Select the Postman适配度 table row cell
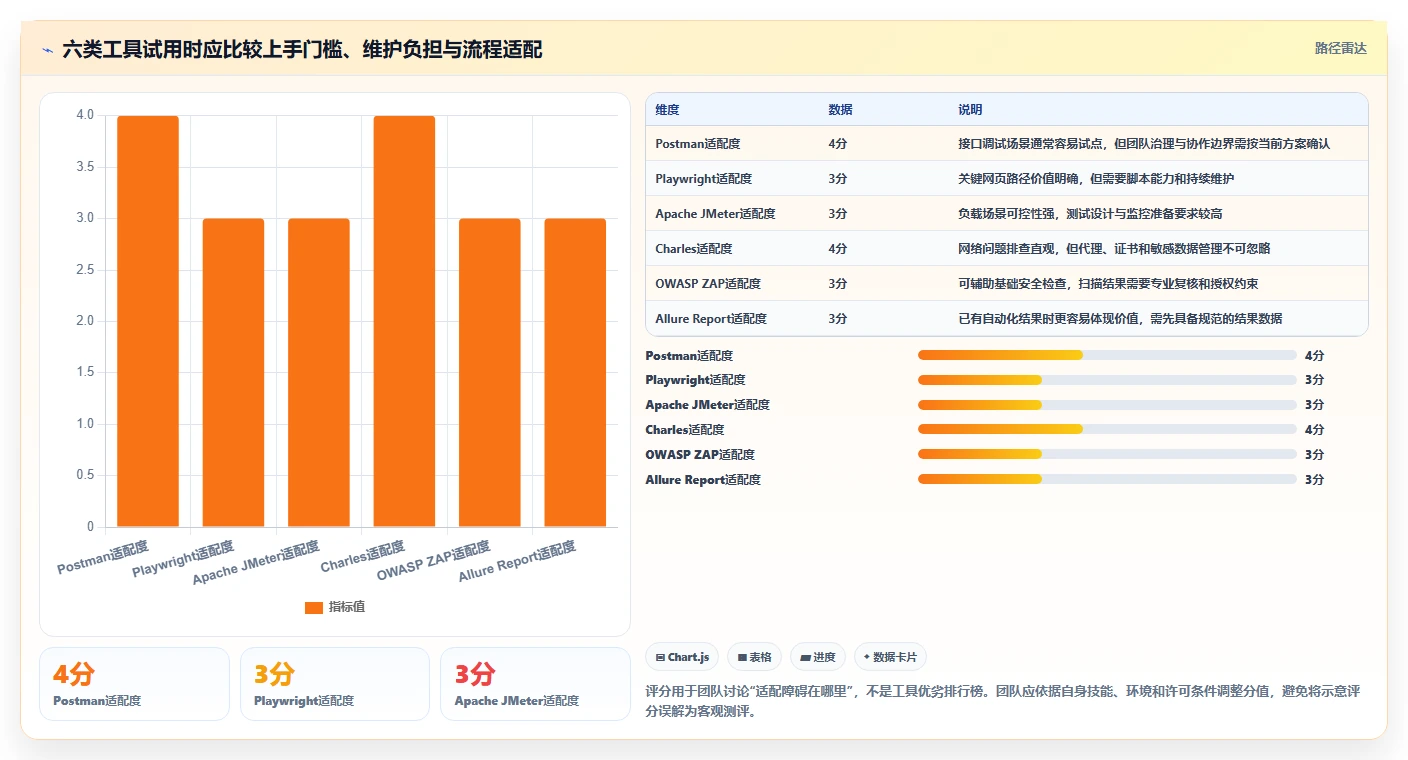 [x=698, y=144]
